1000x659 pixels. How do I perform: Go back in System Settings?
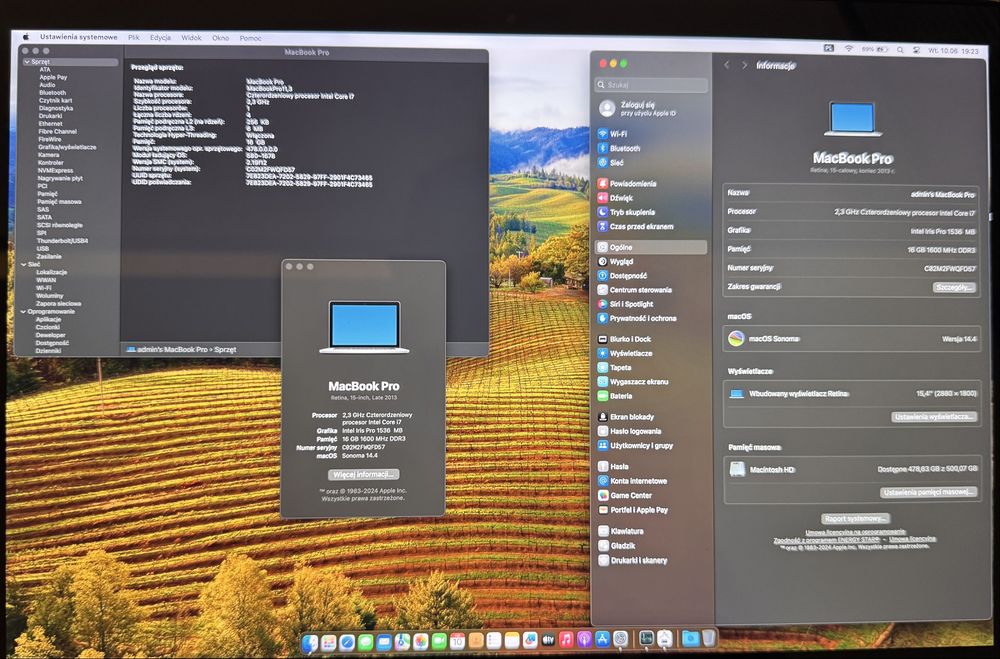point(726,65)
